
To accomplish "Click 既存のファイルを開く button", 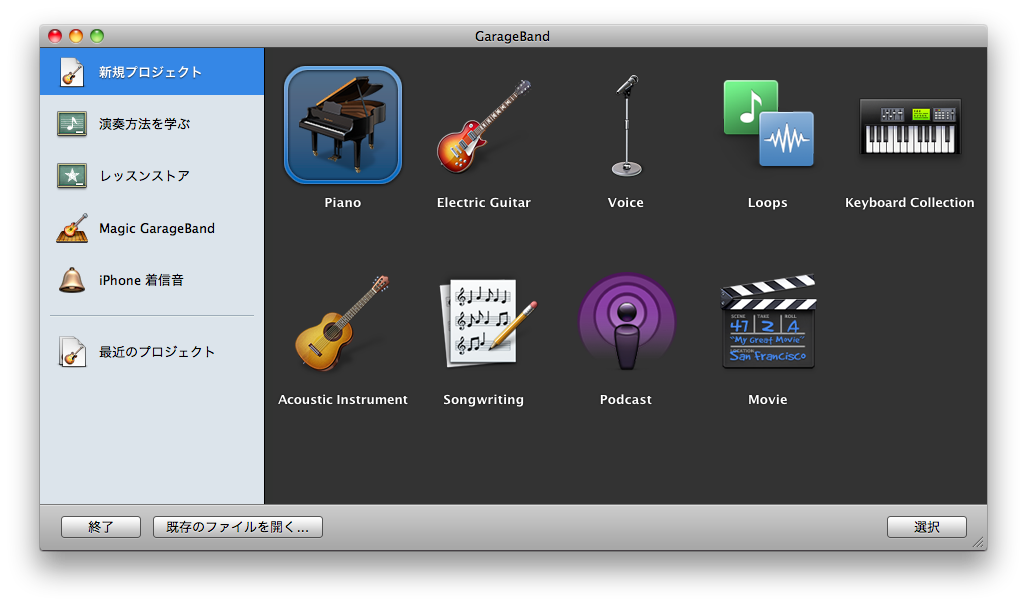I will tap(238, 527).
